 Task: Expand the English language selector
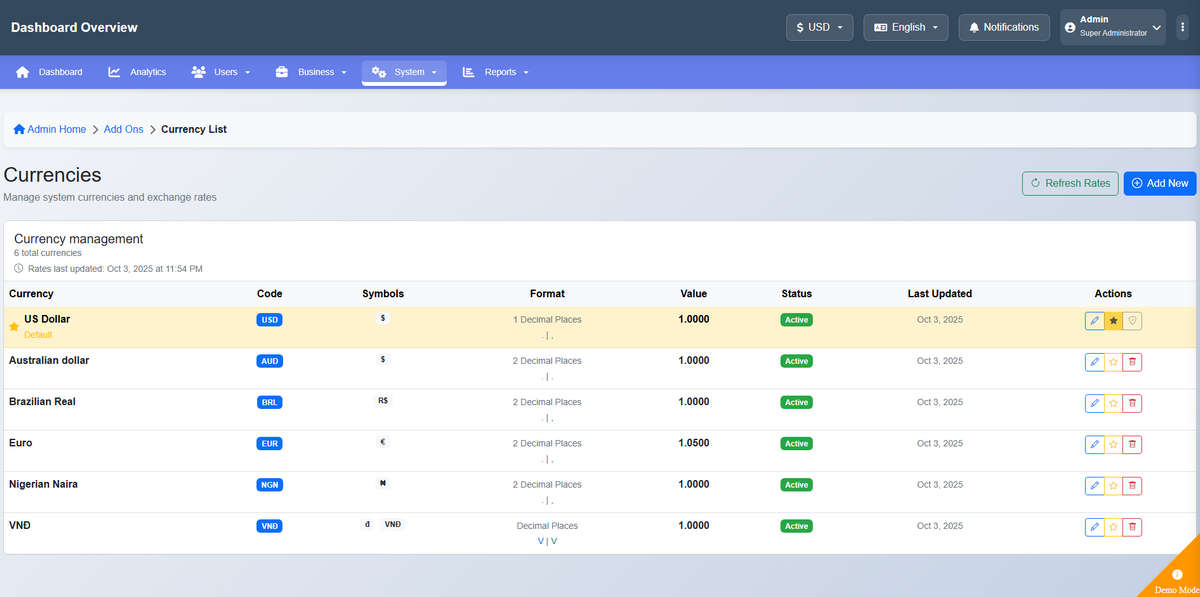point(906,27)
